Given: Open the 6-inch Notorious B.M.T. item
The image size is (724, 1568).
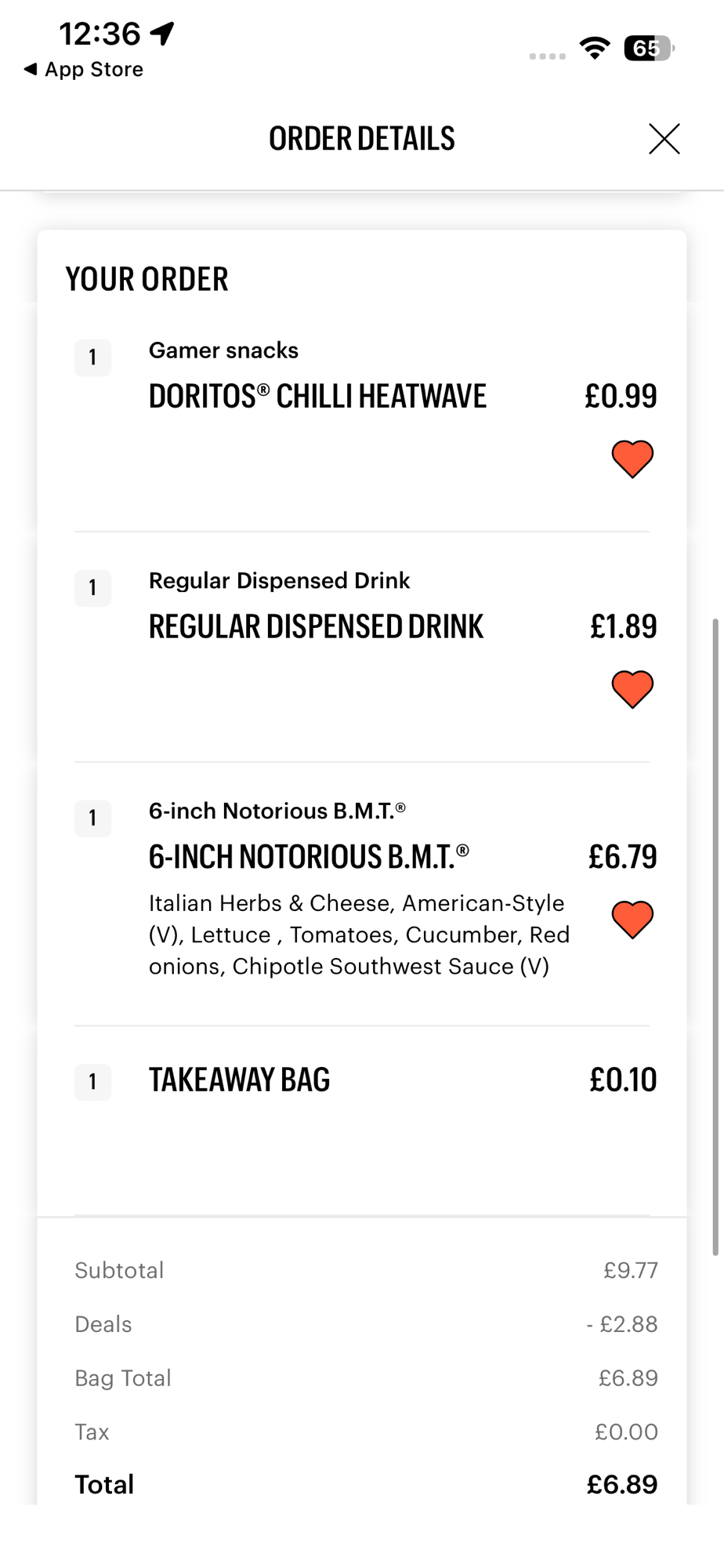Looking at the screenshot, I should pyautogui.click(x=309, y=857).
